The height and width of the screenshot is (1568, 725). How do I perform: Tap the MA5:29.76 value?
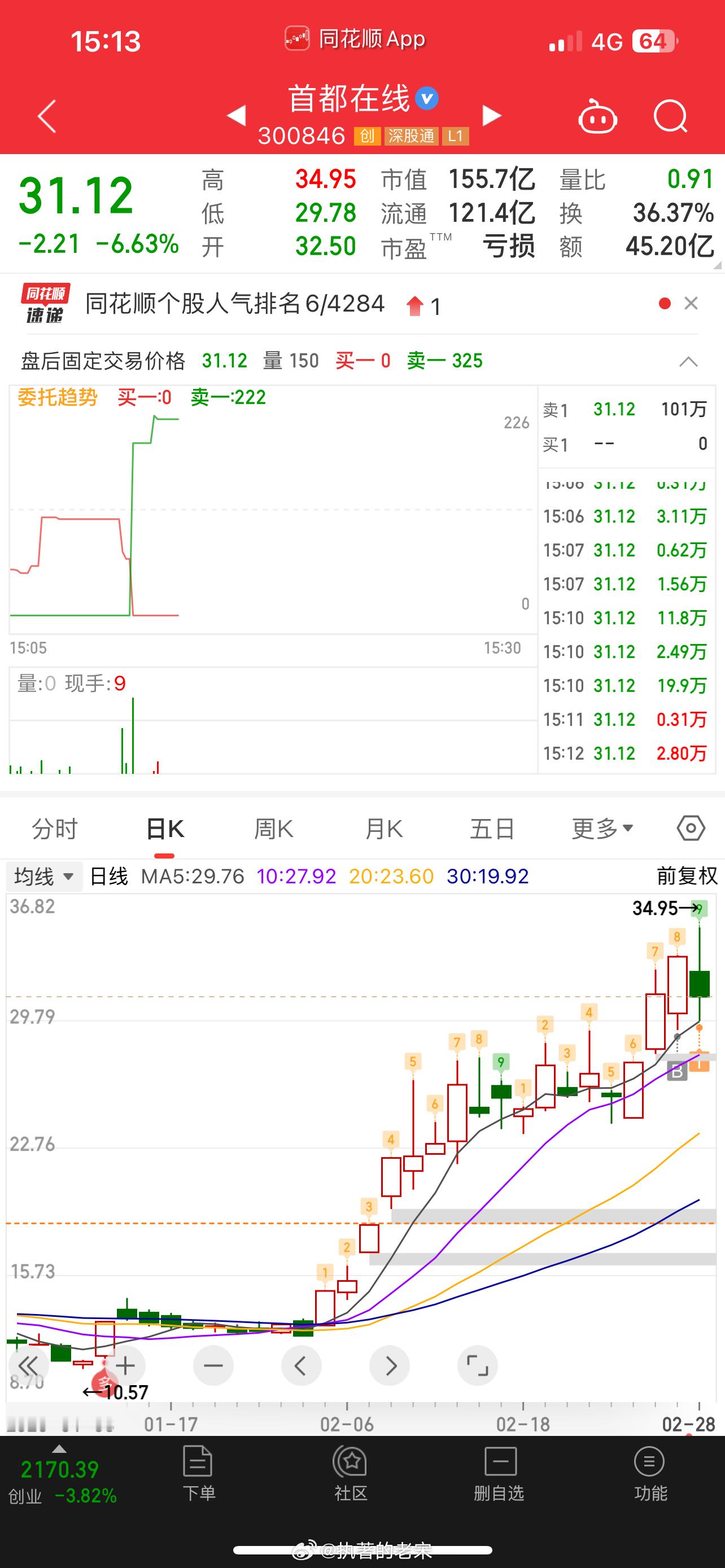[193, 876]
